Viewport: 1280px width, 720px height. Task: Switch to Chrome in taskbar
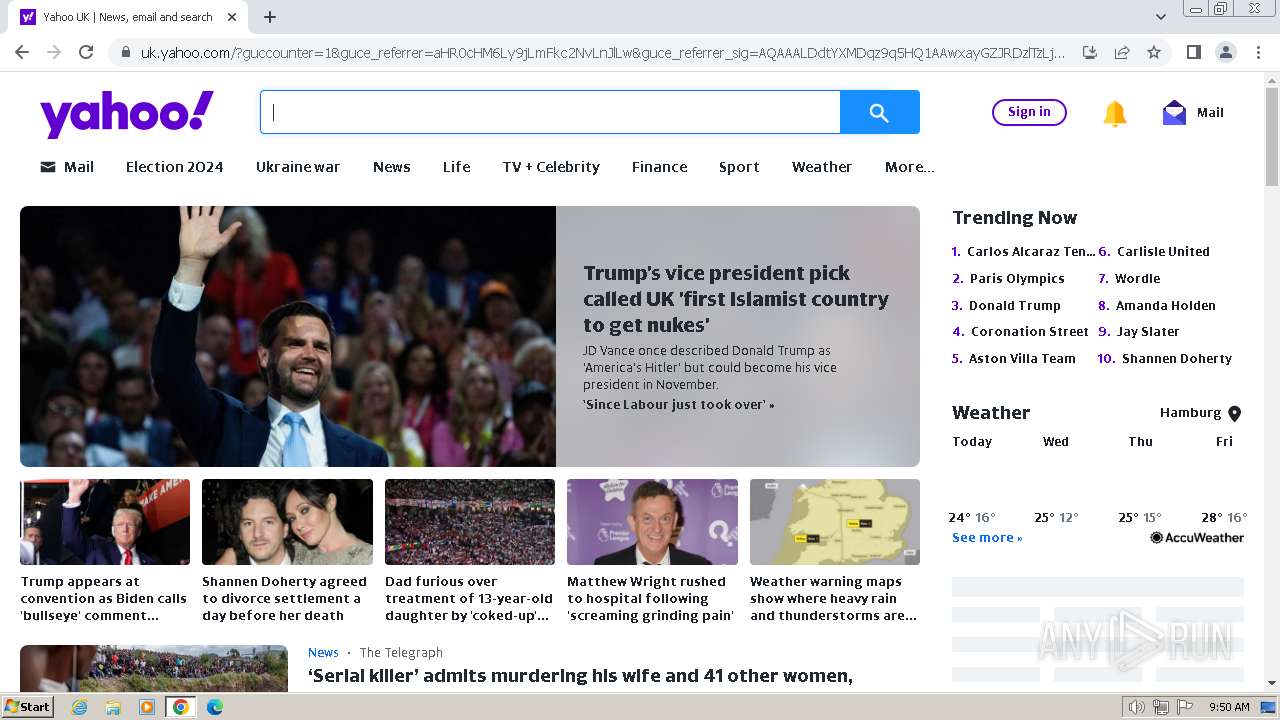point(180,707)
